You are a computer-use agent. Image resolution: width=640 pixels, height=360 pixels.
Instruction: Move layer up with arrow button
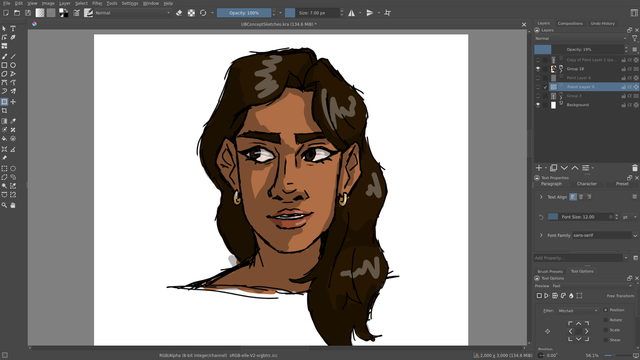[575, 168]
